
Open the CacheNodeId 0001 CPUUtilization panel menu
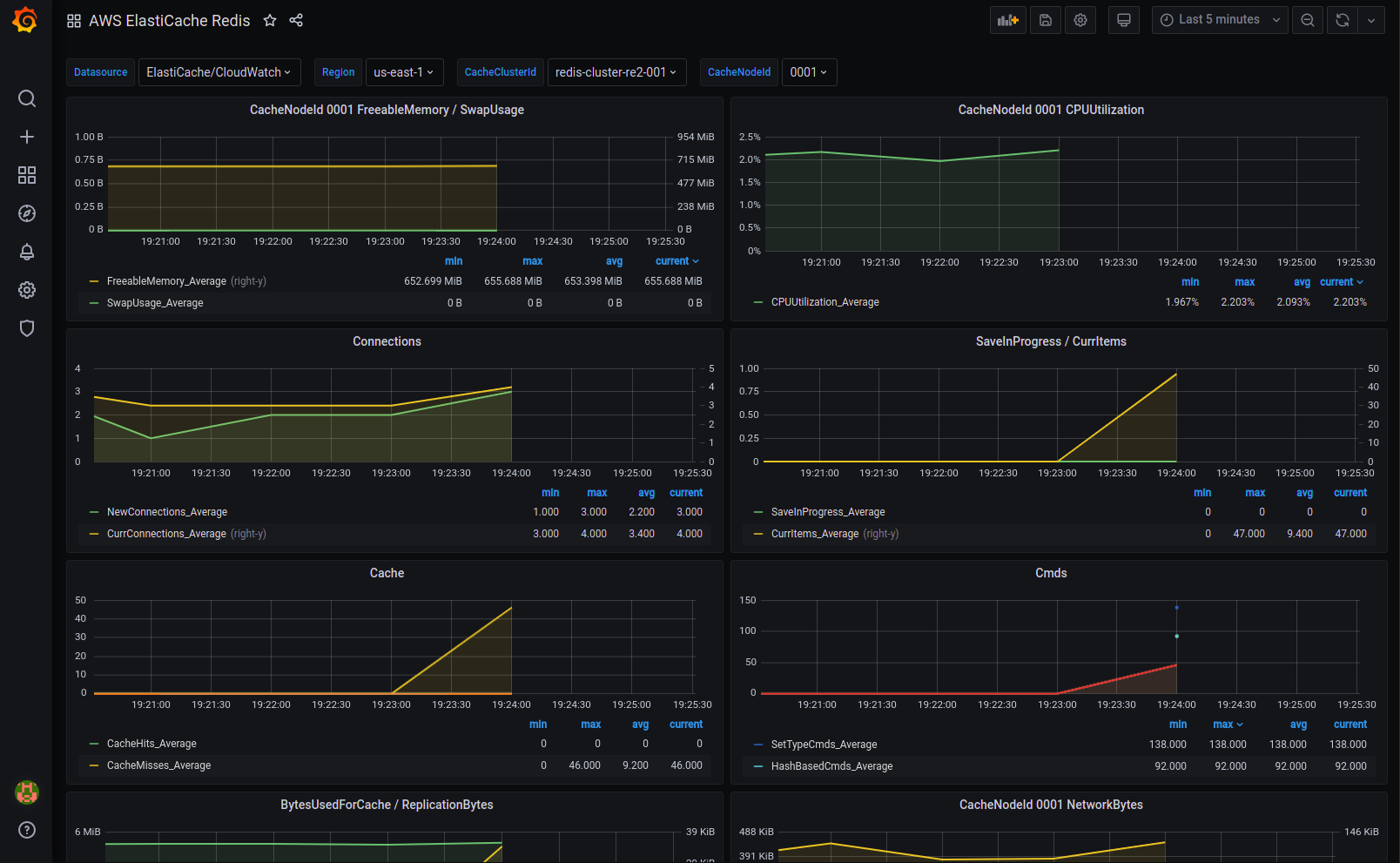point(1051,110)
